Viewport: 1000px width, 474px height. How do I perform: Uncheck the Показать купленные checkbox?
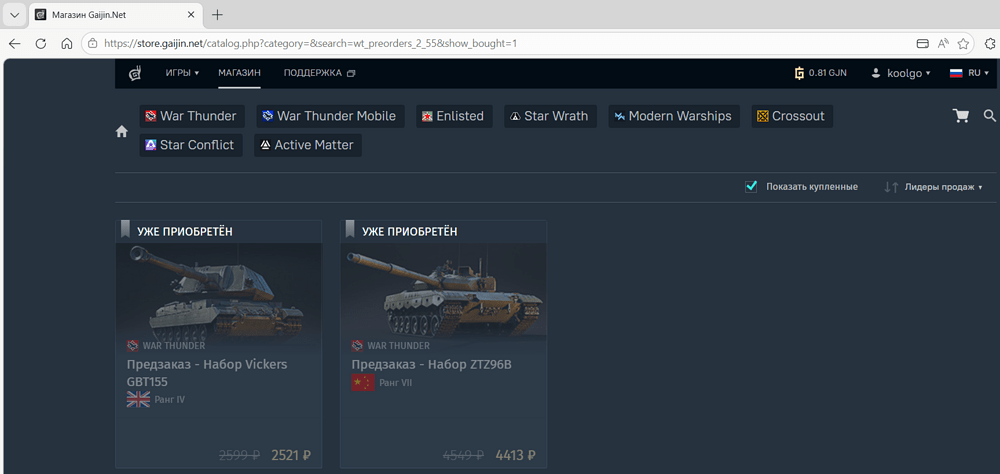[751, 187]
